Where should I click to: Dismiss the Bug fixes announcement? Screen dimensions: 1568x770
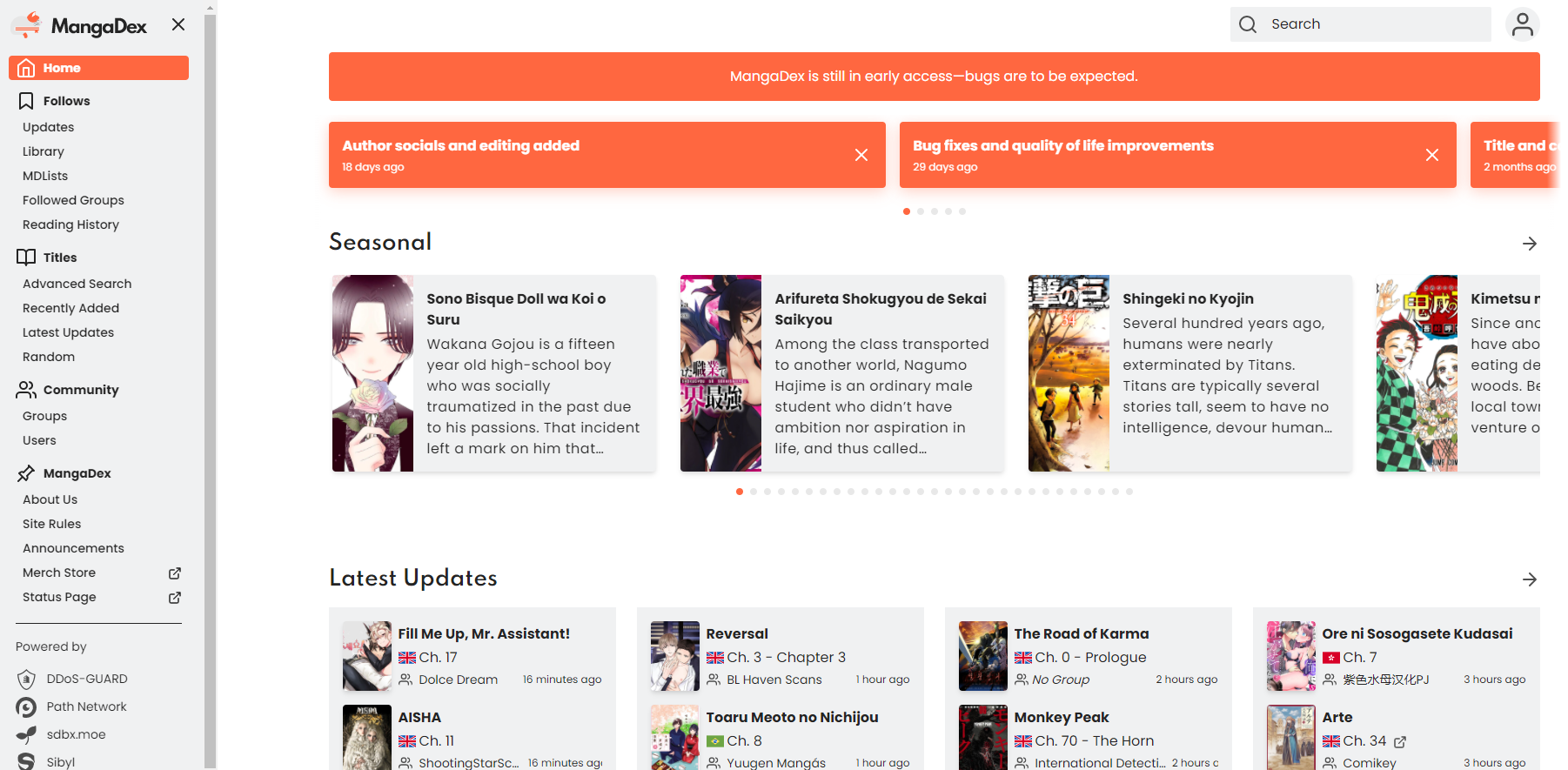pyautogui.click(x=1432, y=155)
